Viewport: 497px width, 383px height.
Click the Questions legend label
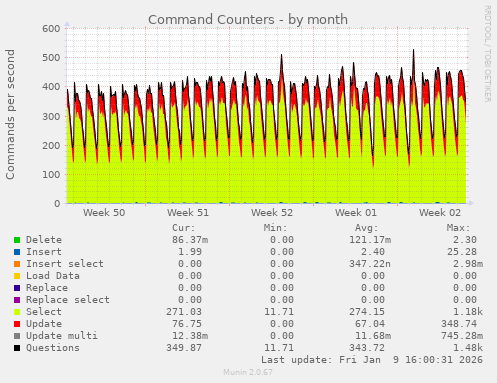(x=53, y=348)
